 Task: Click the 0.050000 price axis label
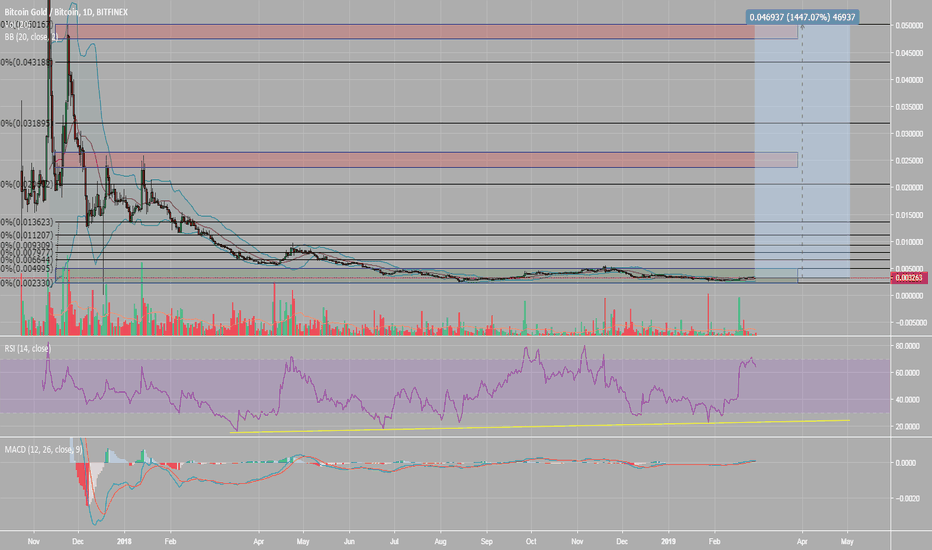pos(909,26)
